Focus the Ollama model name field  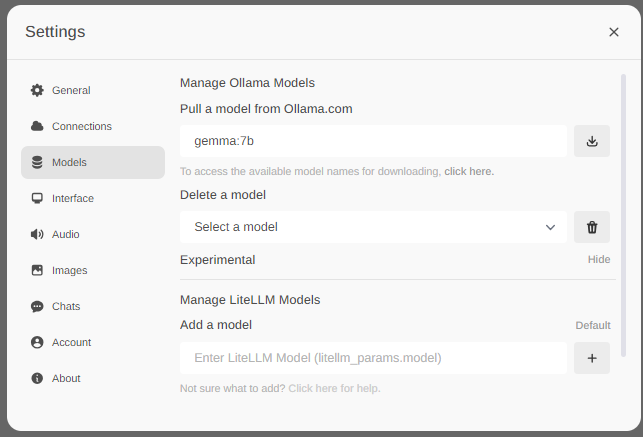click(373, 141)
